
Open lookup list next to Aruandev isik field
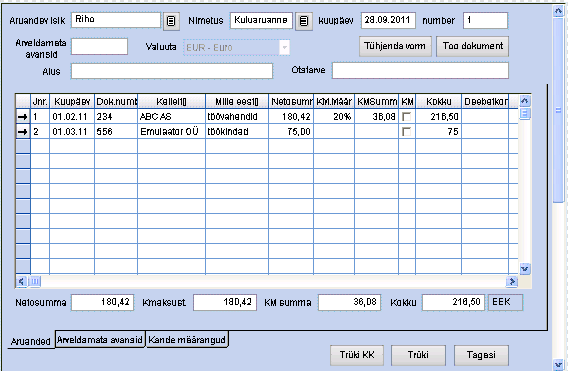point(171,21)
